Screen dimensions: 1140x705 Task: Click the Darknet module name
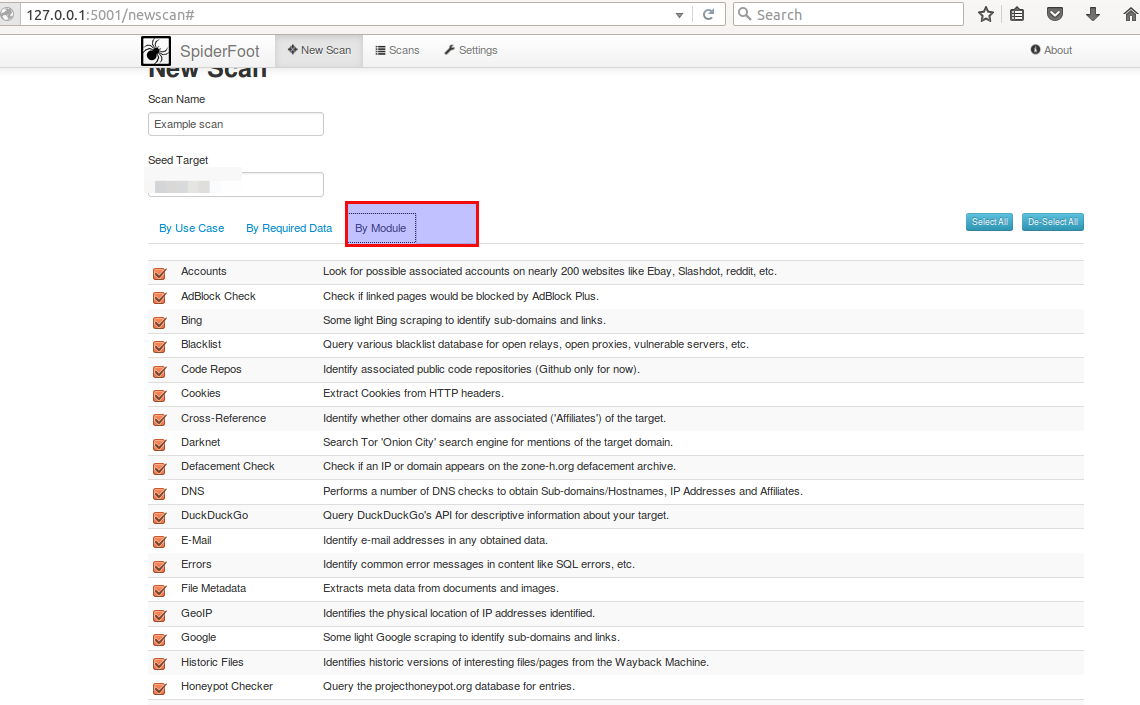coord(201,442)
